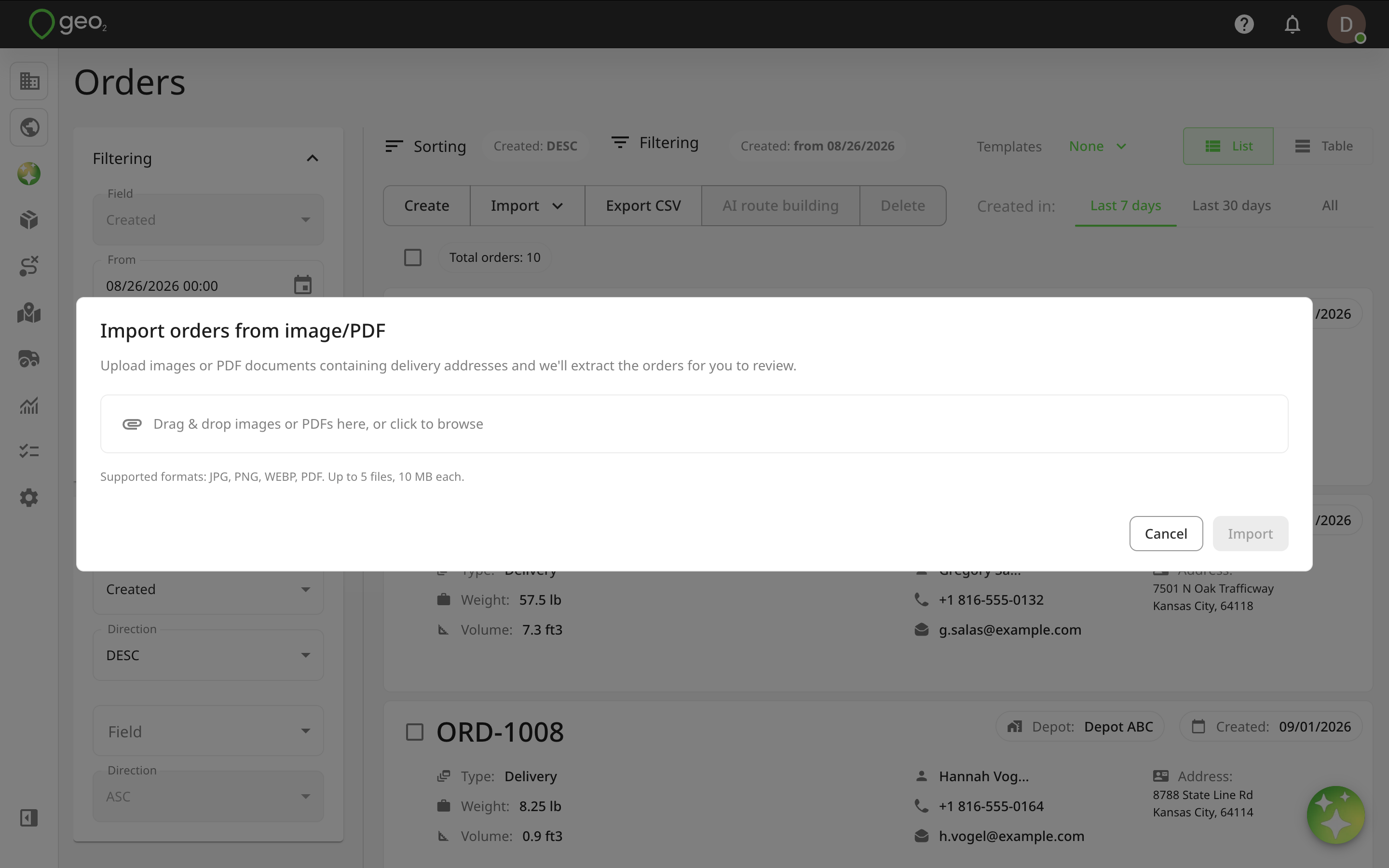1389x868 pixels.
Task: Click Cancel in the import dialog
Action: pos(1166,533)
